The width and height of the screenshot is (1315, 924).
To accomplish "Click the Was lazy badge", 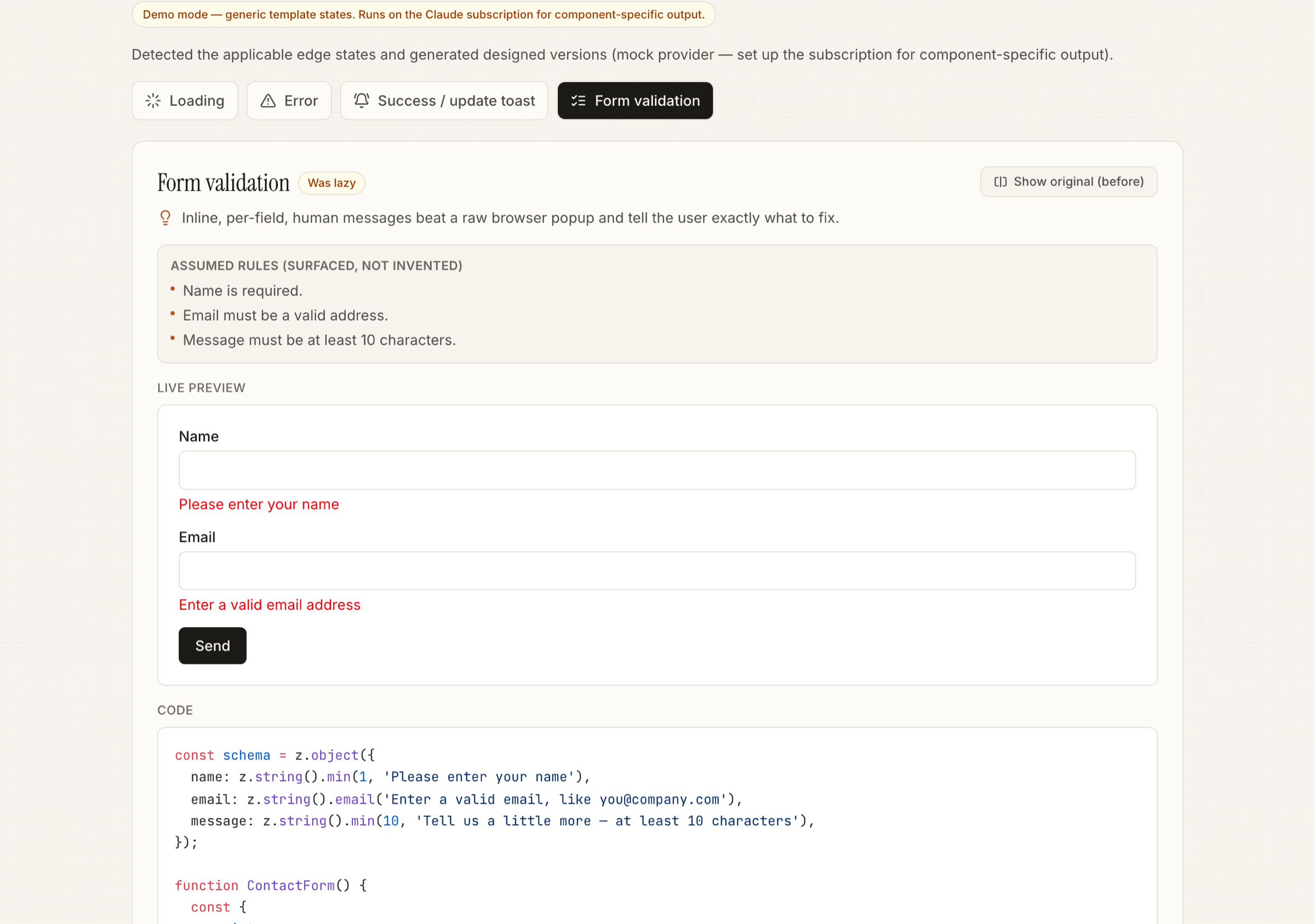I will (331, 183).
